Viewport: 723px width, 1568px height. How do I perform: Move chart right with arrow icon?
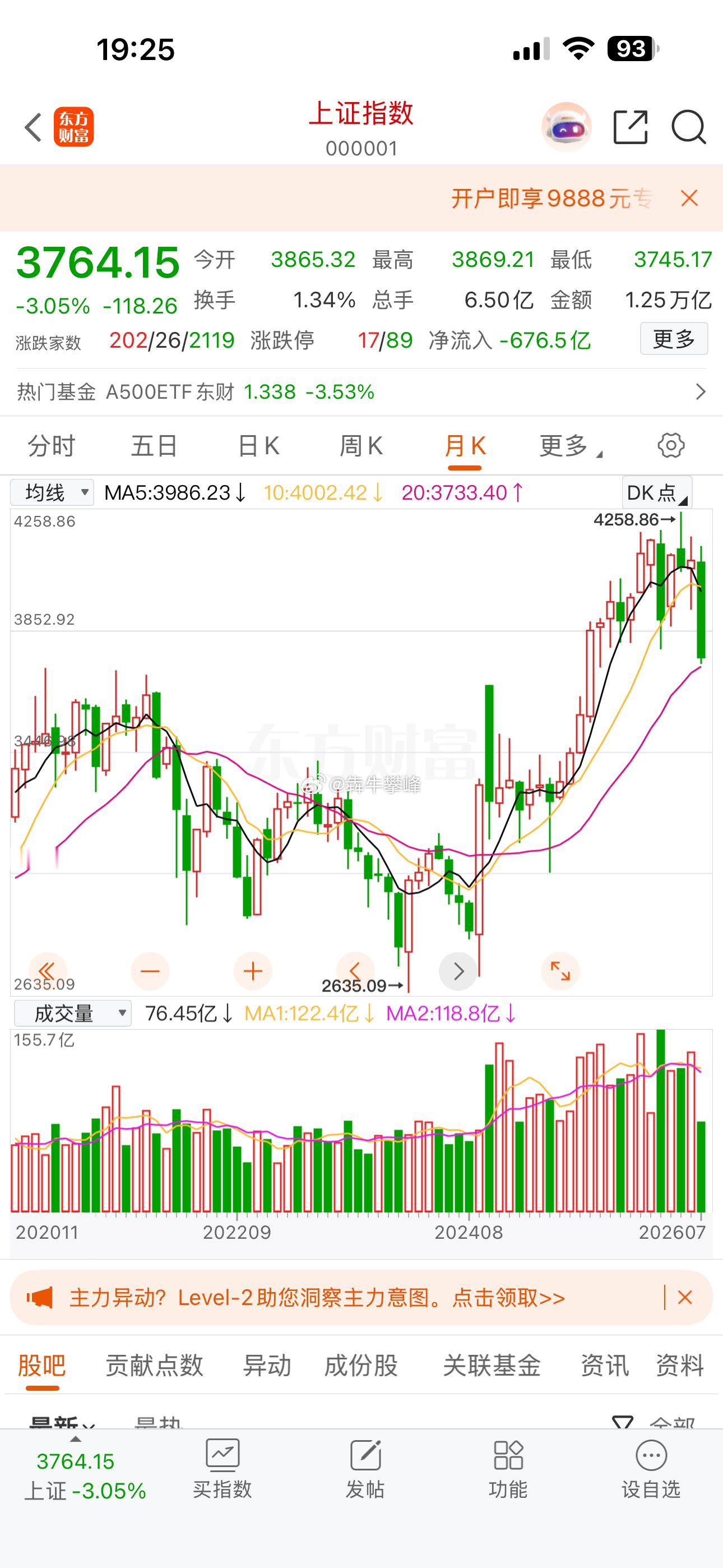tap(458, 971)
